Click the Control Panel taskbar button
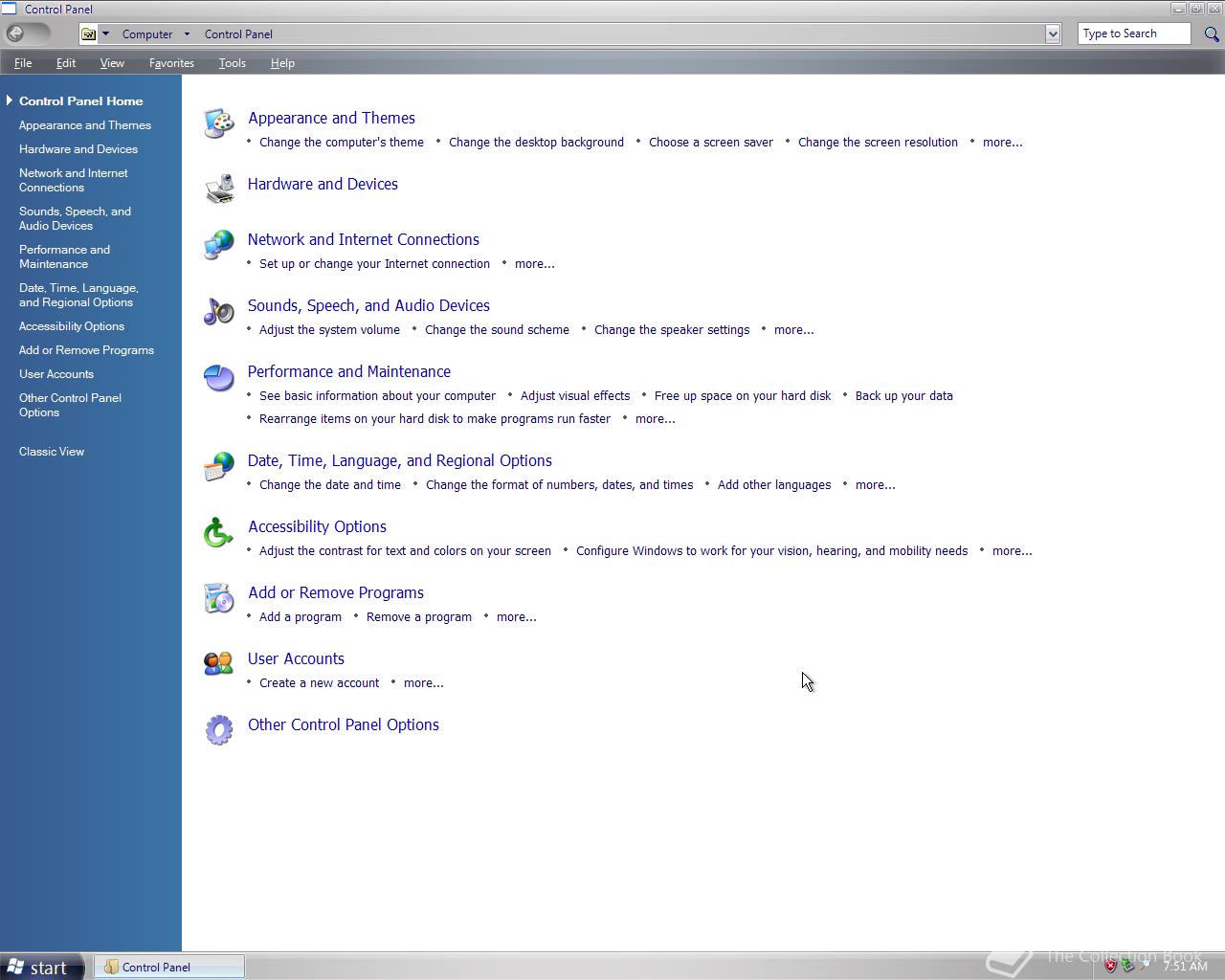Viewport: 1225px width, 980px height. (169, 967)
